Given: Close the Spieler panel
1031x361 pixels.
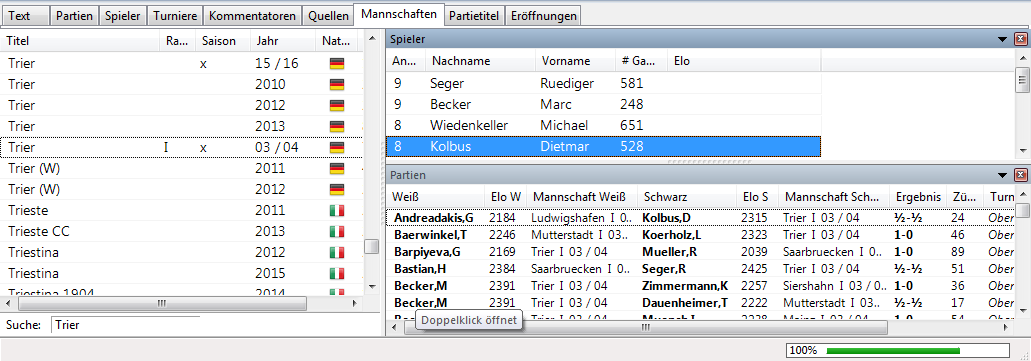Looking at the screenshot, I should tap(1020, 39).
